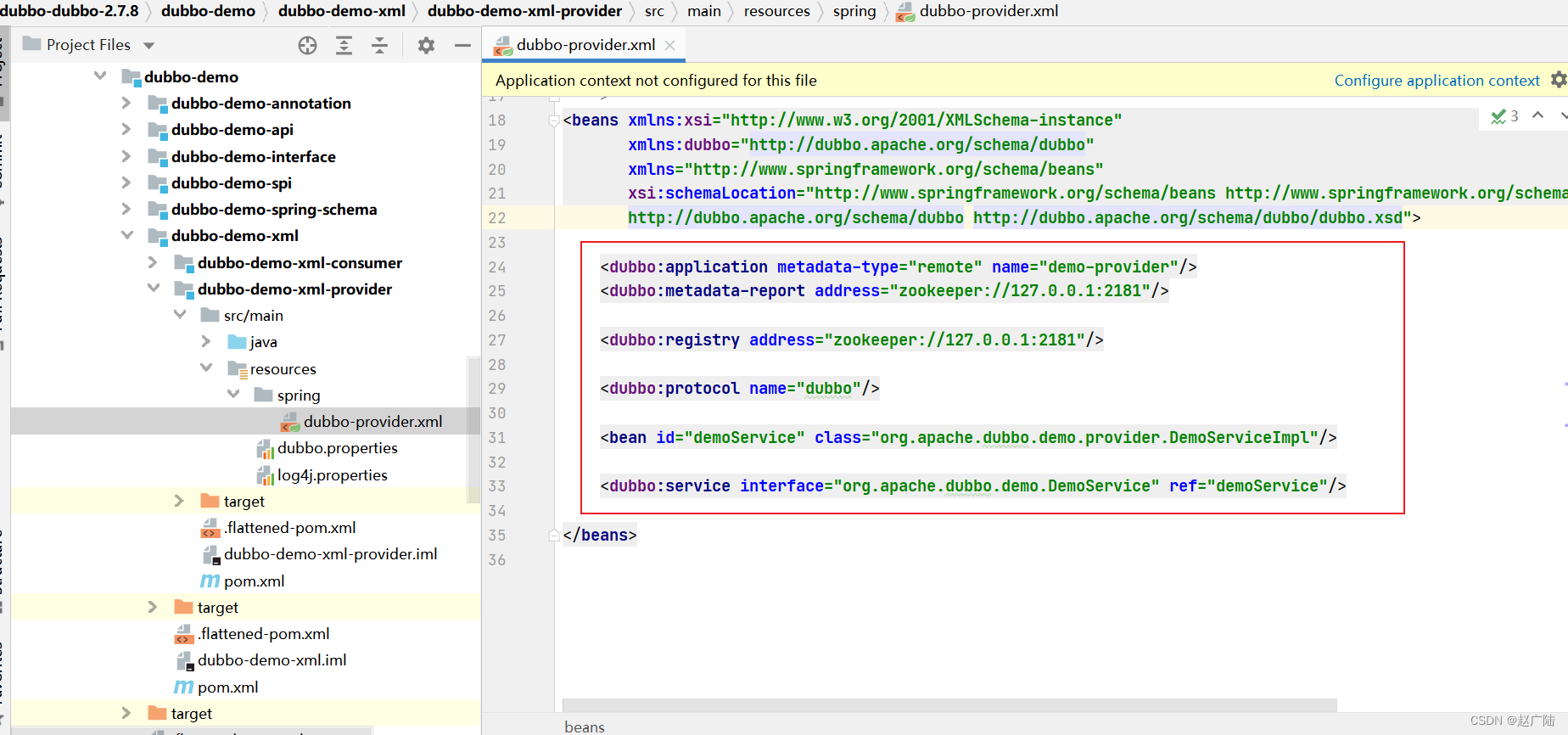This screenshot has width=1568, height=735.
Task: Click the locate/select opened file target icon
Action: (307, 46)
